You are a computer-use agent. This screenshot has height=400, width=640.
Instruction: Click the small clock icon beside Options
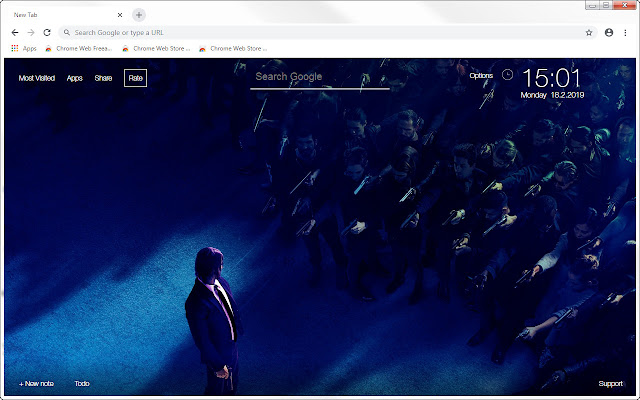pos(507,75)
